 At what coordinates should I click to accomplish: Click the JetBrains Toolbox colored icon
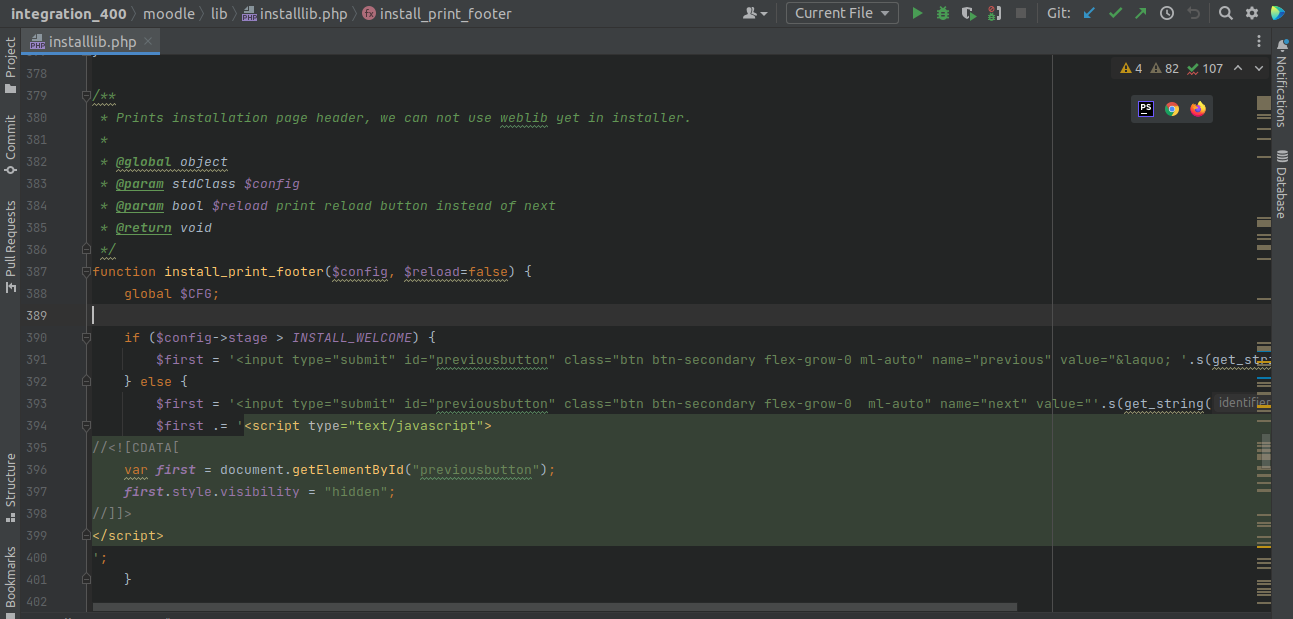[x=1278, y=13]
